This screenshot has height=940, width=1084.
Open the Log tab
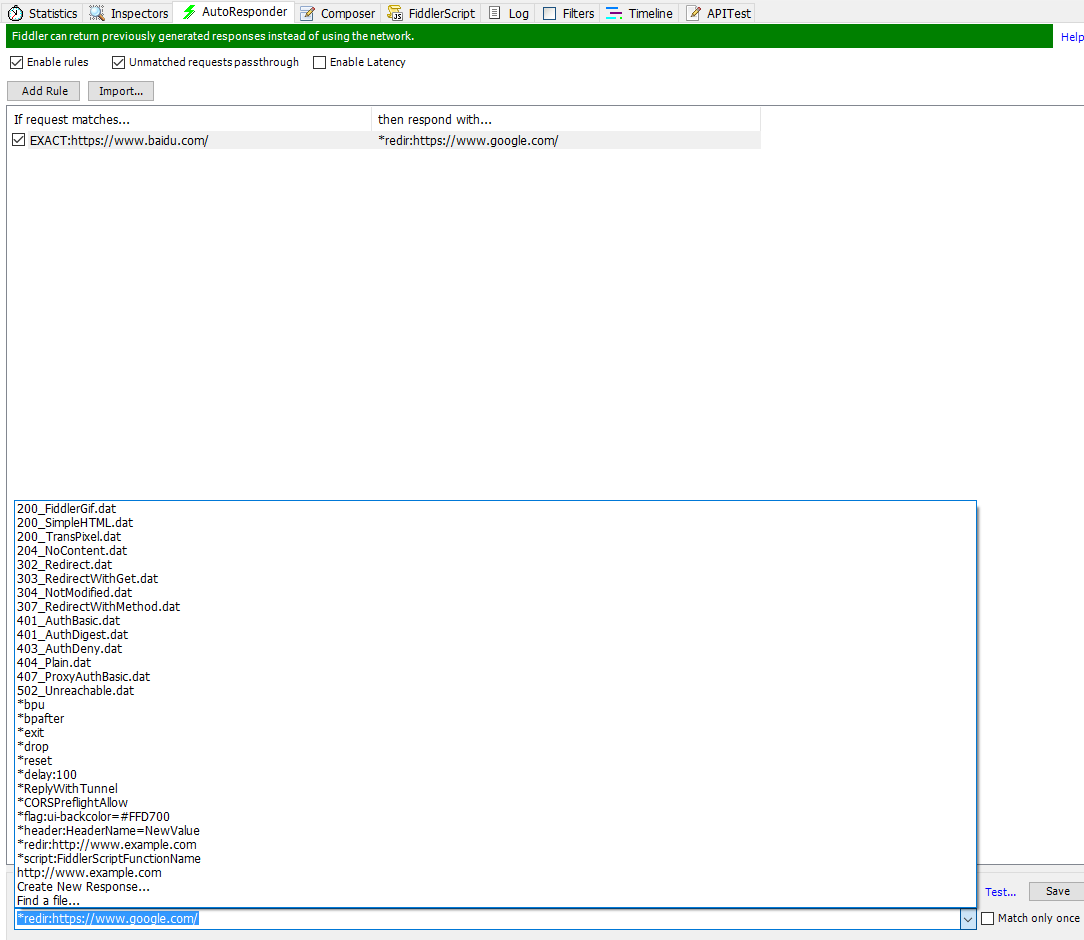(x=510, y=13)
